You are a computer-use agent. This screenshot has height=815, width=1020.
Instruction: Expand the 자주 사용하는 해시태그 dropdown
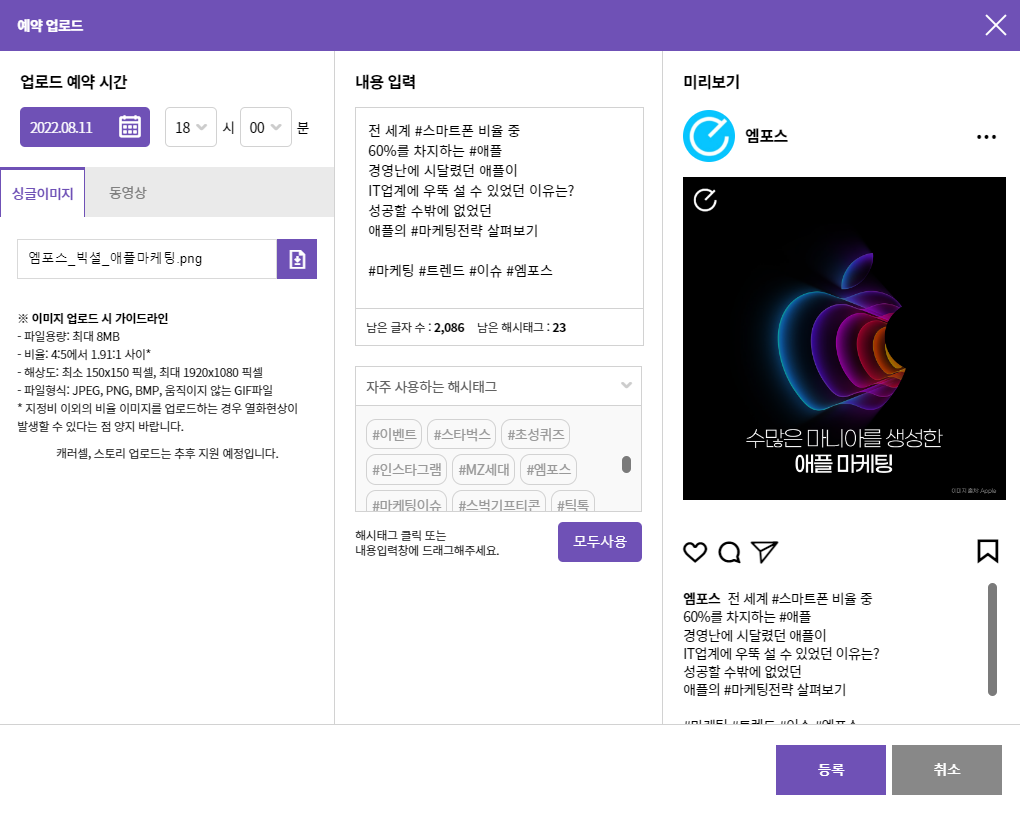498,386
